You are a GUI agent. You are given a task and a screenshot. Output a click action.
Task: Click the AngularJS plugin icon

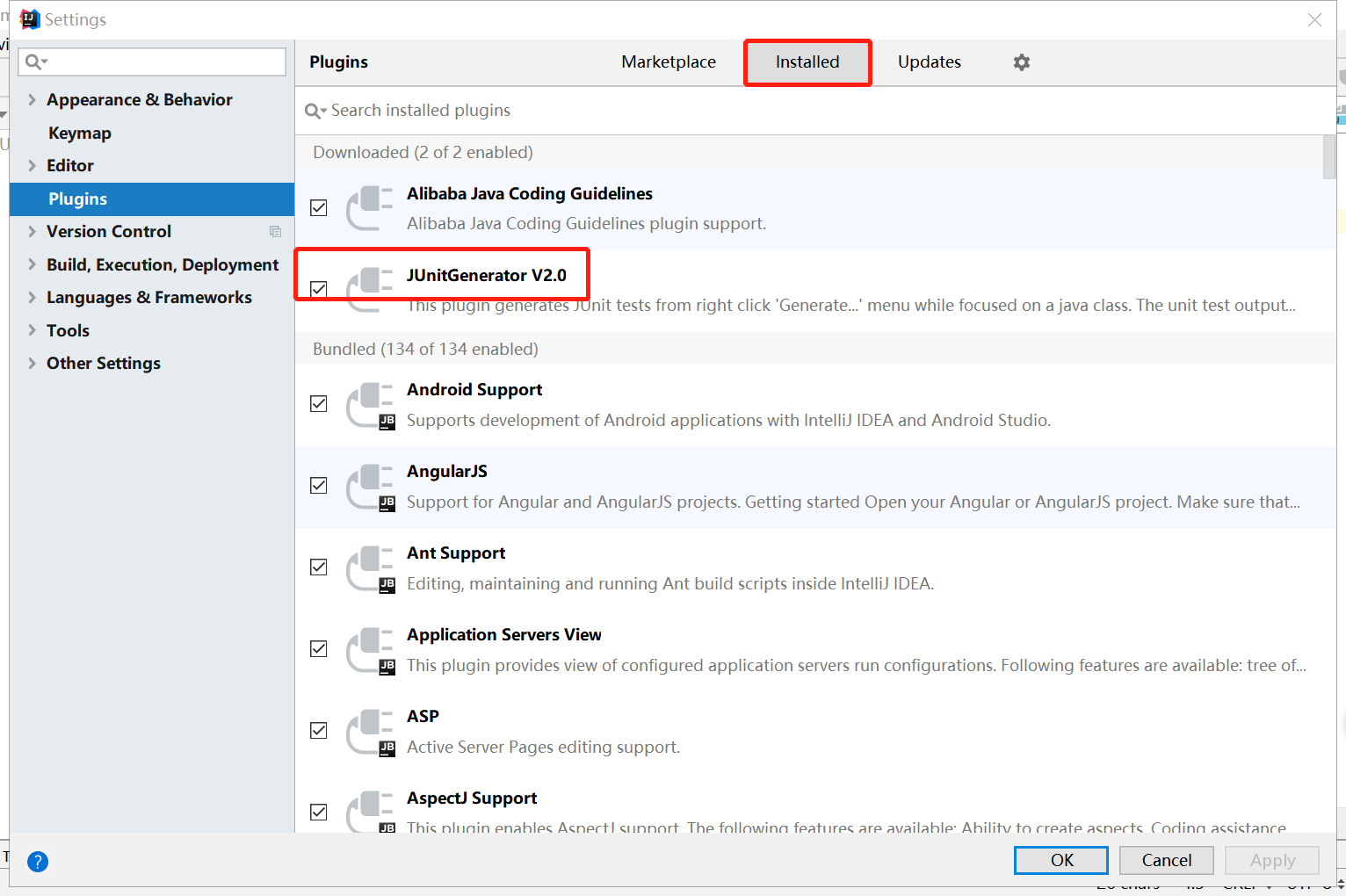pyautogui.click(x=370, y=487)
